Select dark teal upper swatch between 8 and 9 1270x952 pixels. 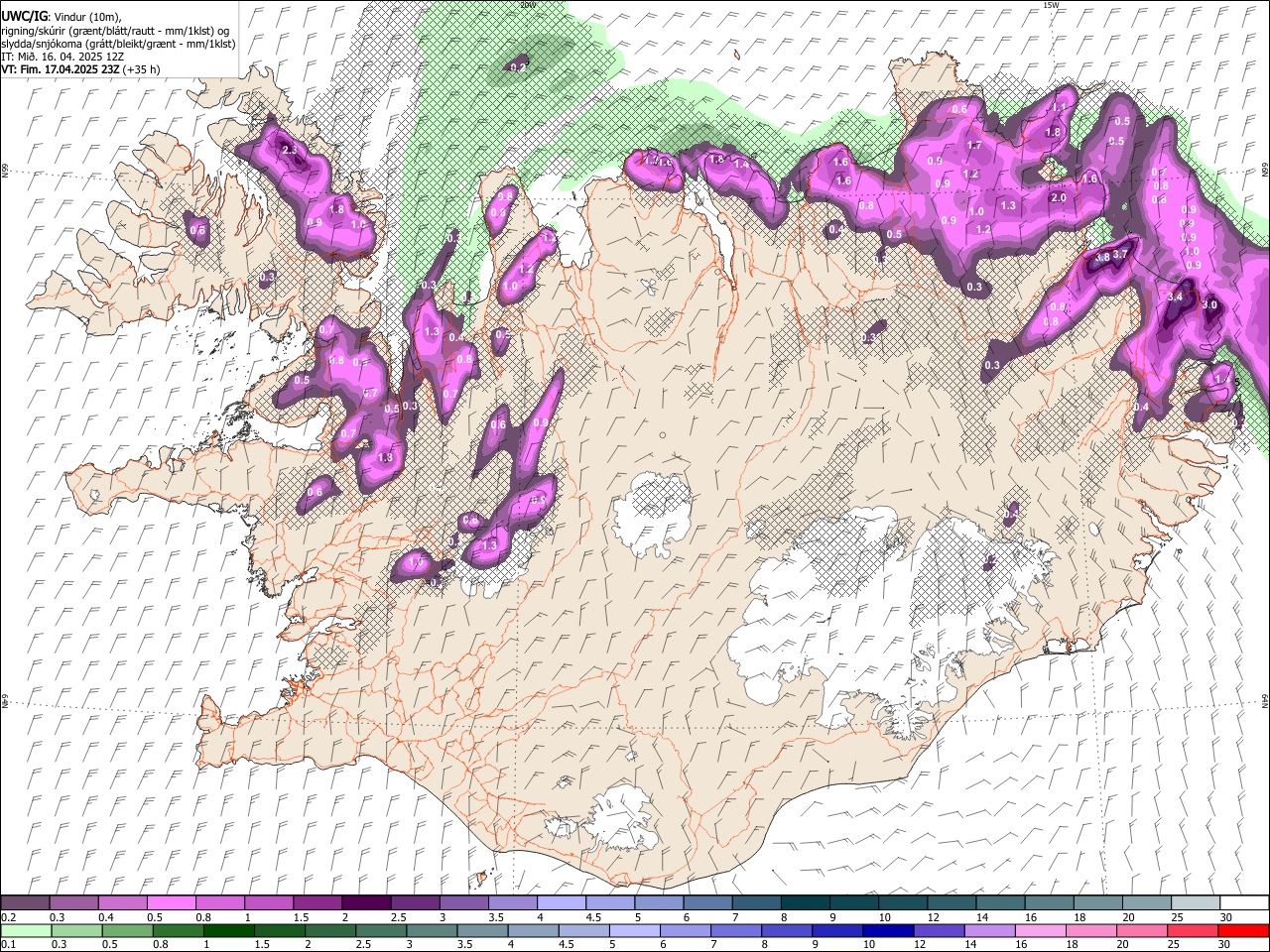(804, 902)
